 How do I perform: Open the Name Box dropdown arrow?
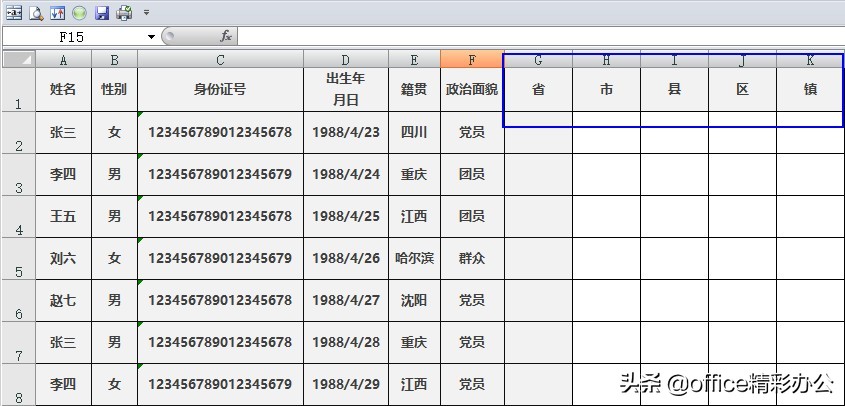pos(151,37)
